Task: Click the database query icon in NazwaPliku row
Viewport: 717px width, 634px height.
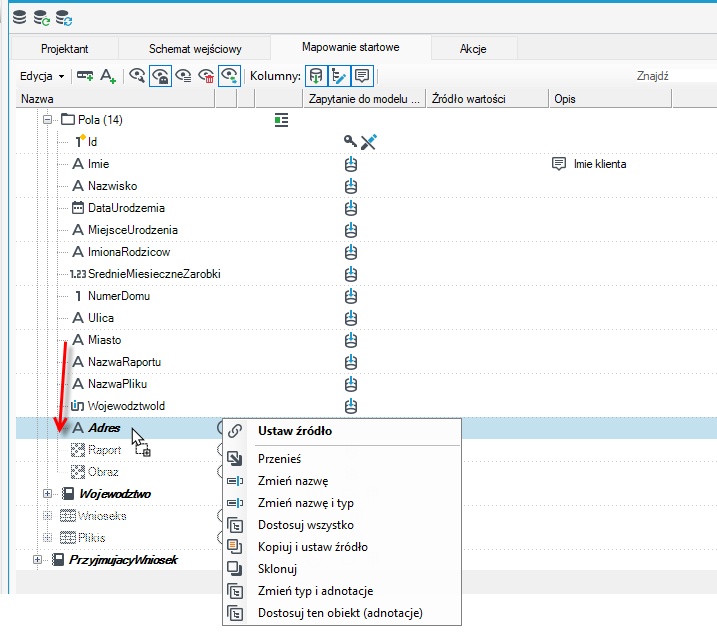Action: click(x=351, y=383)
